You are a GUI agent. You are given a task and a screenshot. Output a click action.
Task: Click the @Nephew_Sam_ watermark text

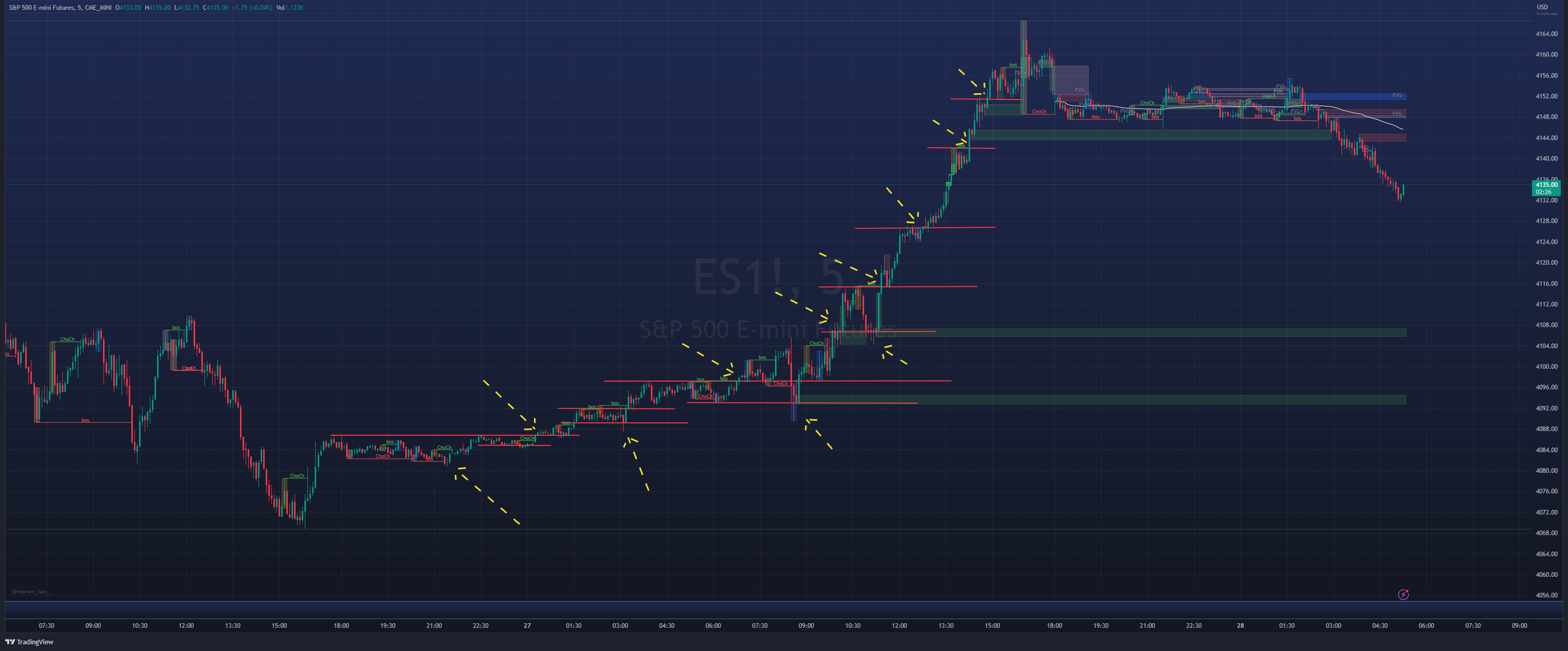pos(30,591)
